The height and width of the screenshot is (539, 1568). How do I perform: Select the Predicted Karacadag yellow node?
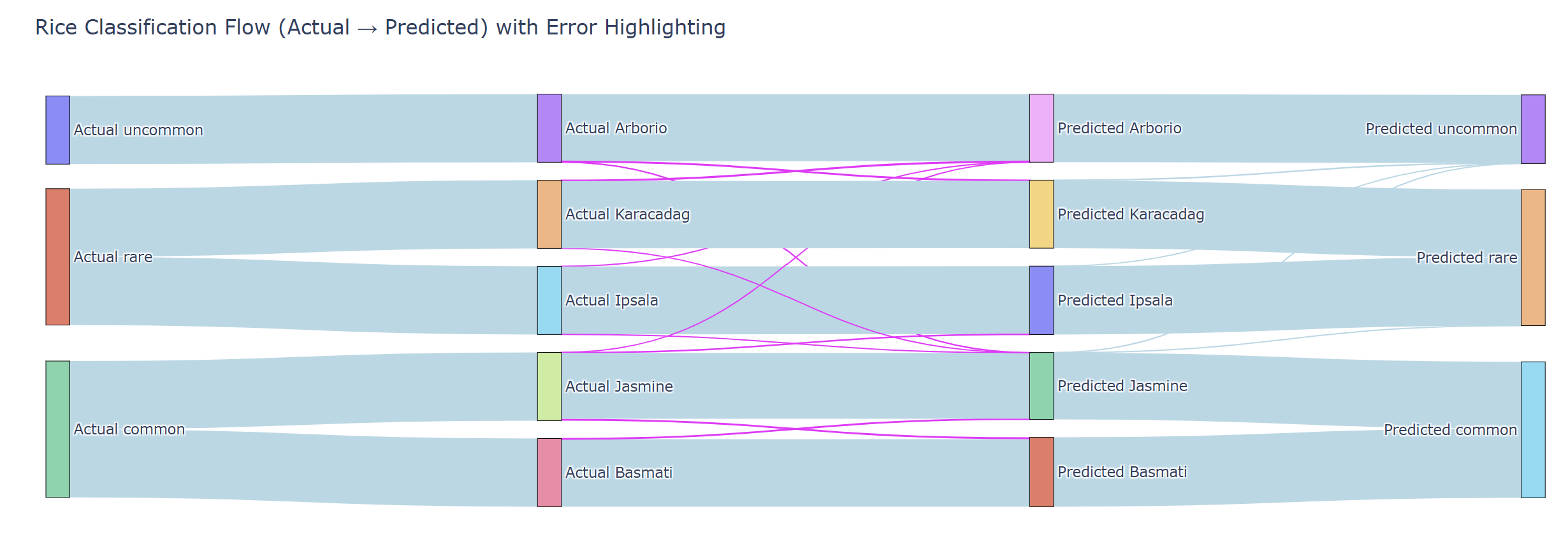pos(1042,214)
